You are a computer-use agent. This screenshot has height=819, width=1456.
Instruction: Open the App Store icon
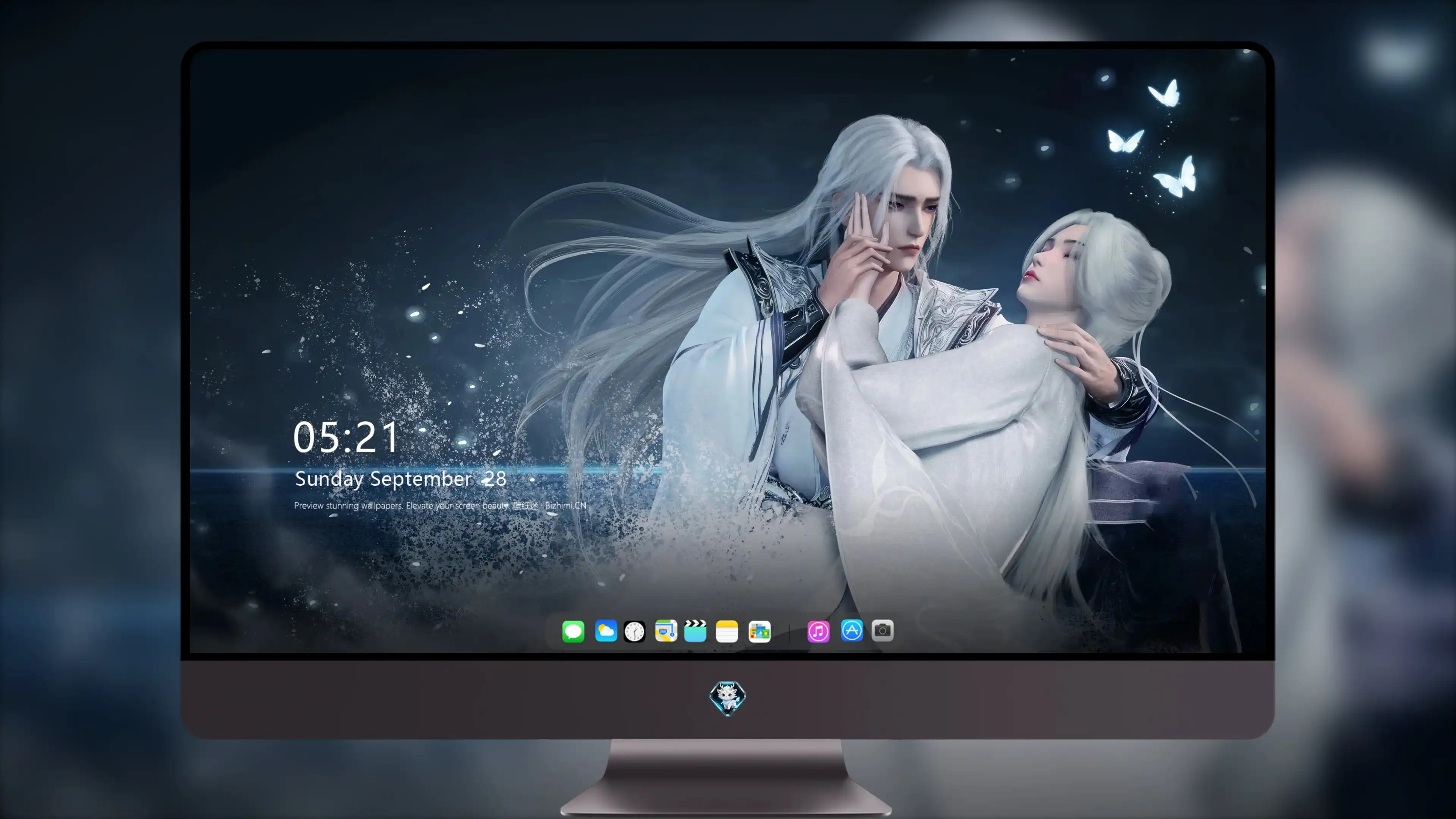pos(852,630)
